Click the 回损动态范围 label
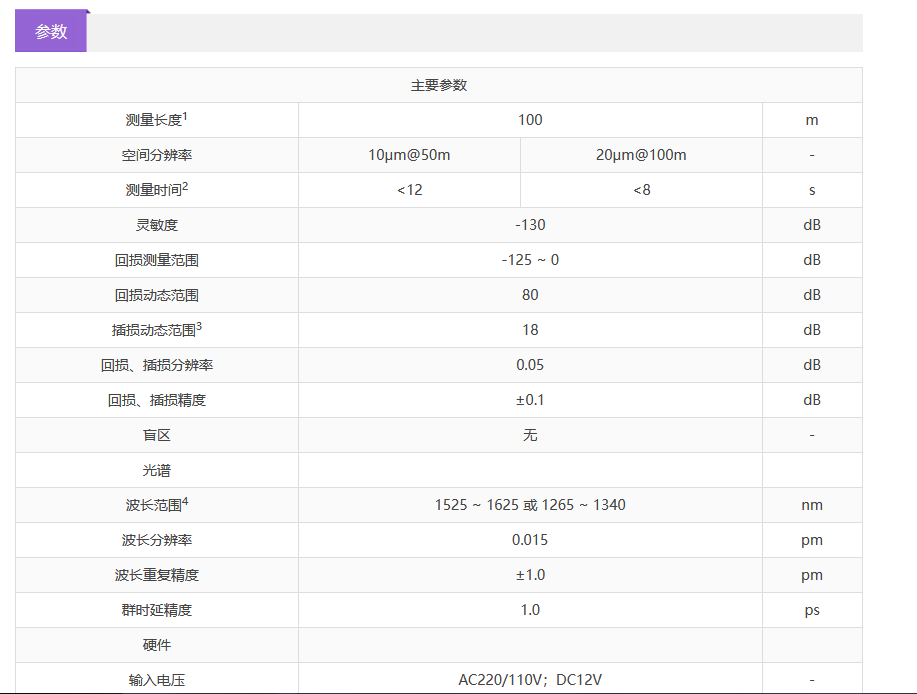Screen dimensions: 917x694 point(156,295)
